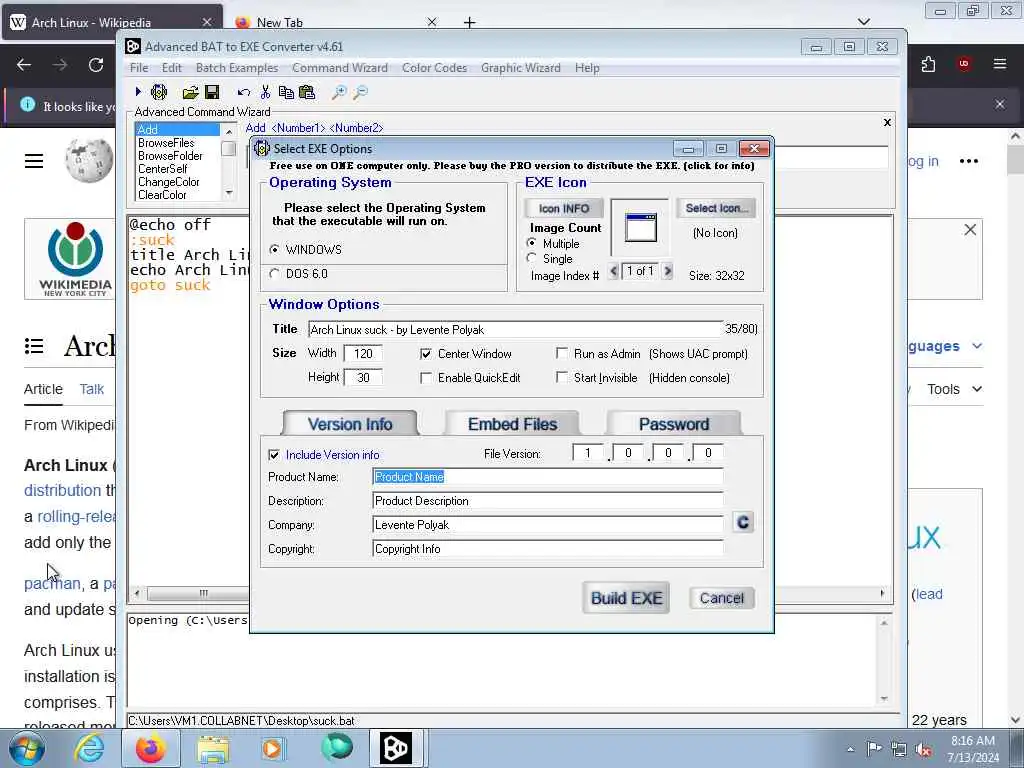Open Windows Explorer folder taskbar icon

(x=213, y=748)
